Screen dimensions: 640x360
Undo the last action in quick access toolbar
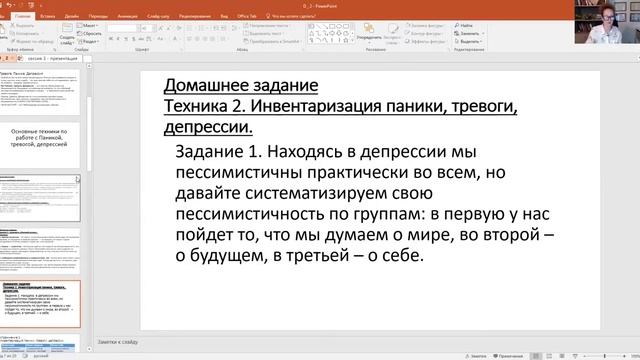pyautogui.click(x=10, y=5)
